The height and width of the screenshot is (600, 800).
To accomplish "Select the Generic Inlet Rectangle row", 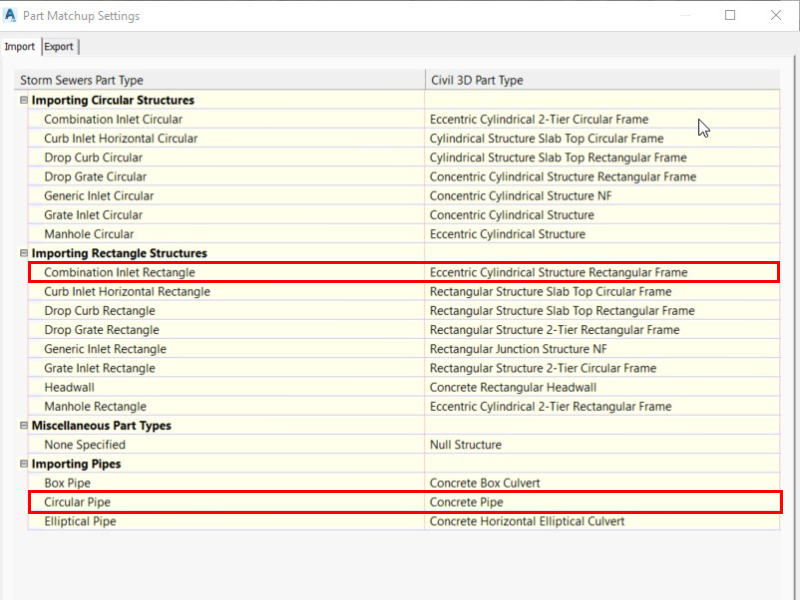I will [x=404, y=349].
